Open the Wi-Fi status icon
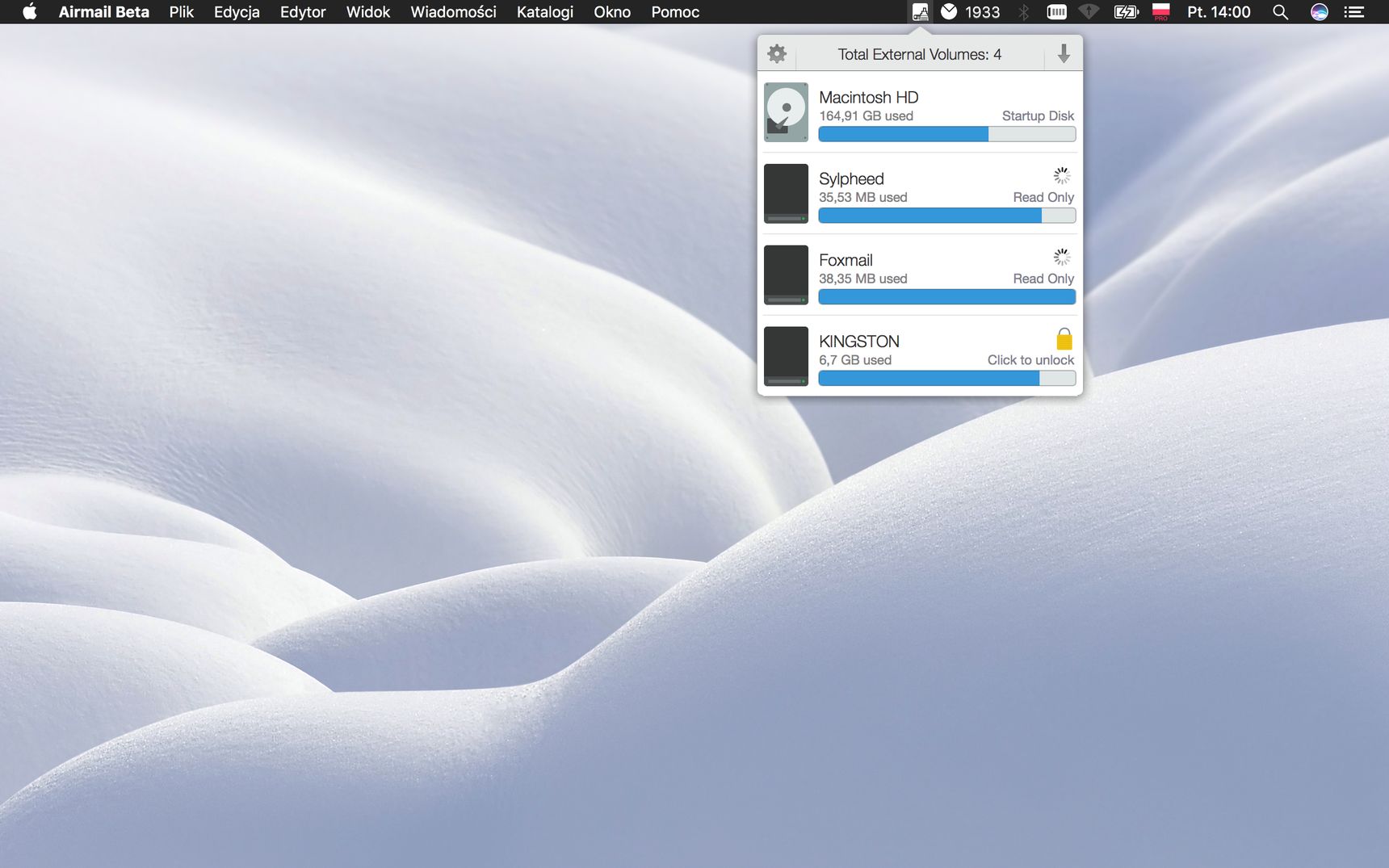 1089,12
